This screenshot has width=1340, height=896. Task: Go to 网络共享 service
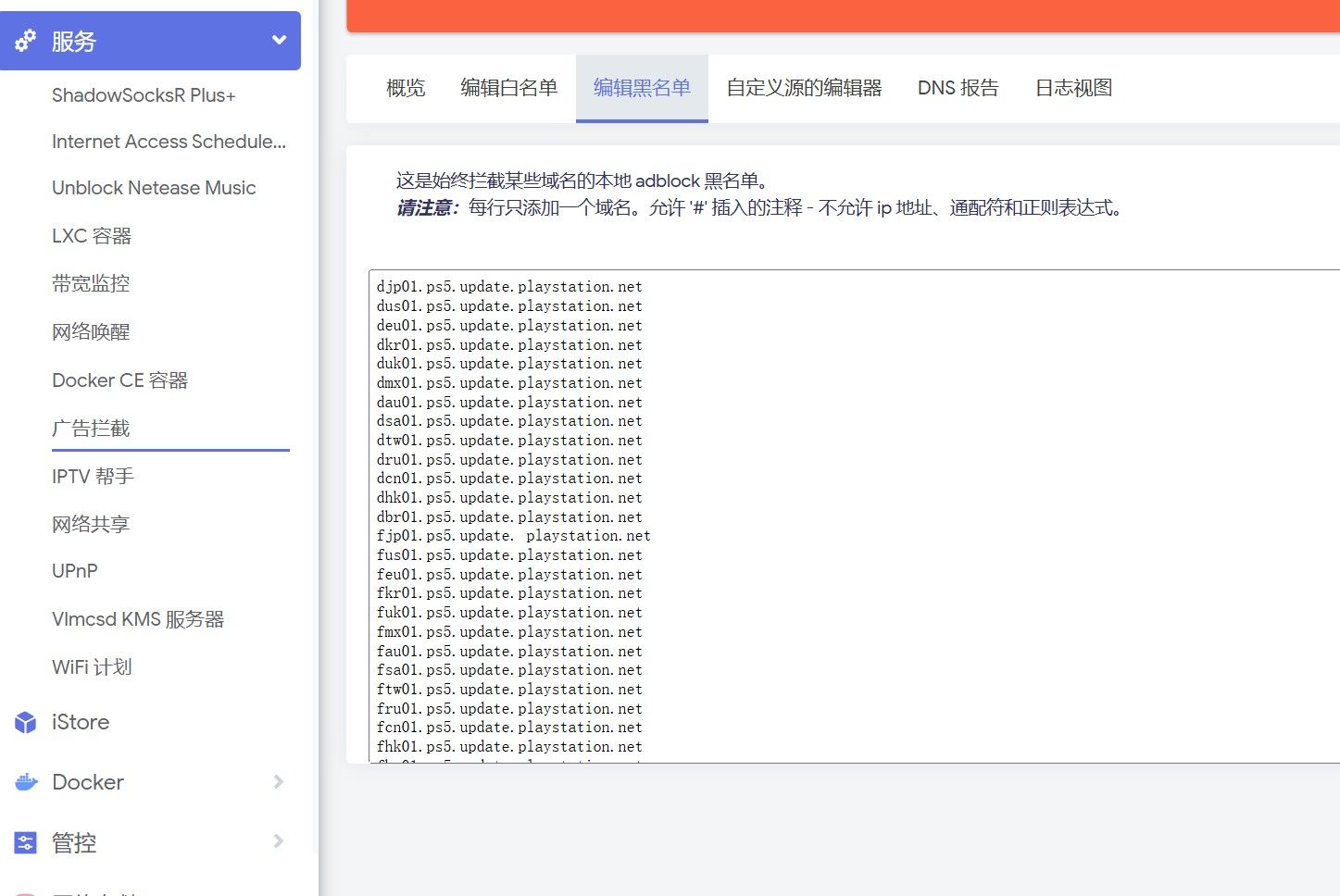(91, 525)
